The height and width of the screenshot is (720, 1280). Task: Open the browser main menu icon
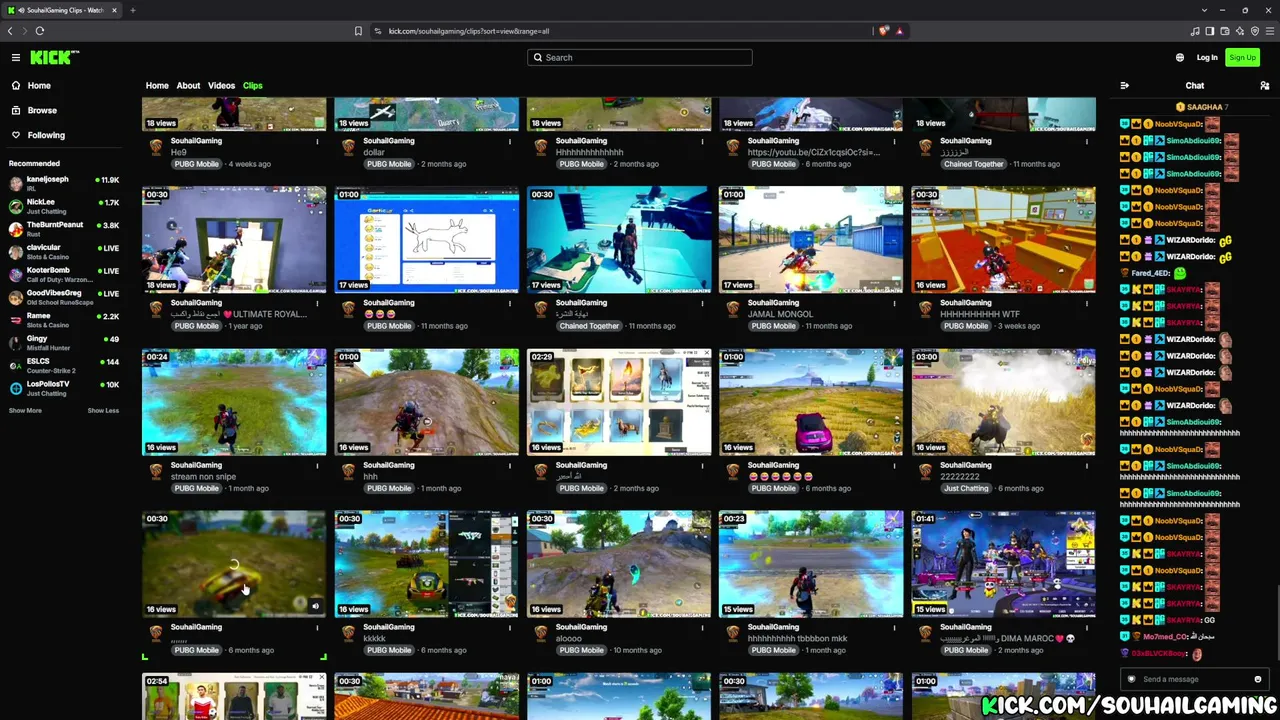1270,31
